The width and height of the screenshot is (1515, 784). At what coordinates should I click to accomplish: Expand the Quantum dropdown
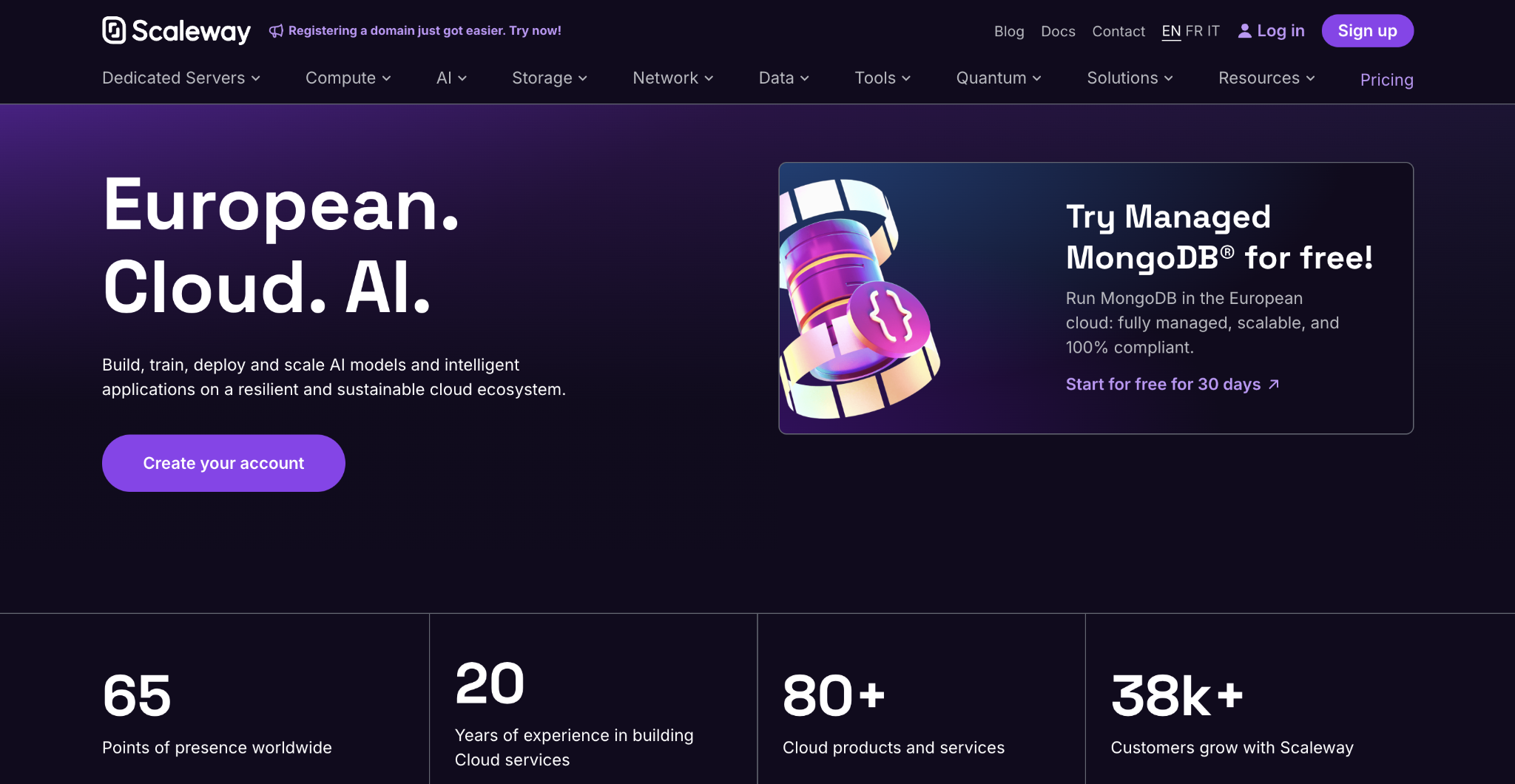coord(998,78)
